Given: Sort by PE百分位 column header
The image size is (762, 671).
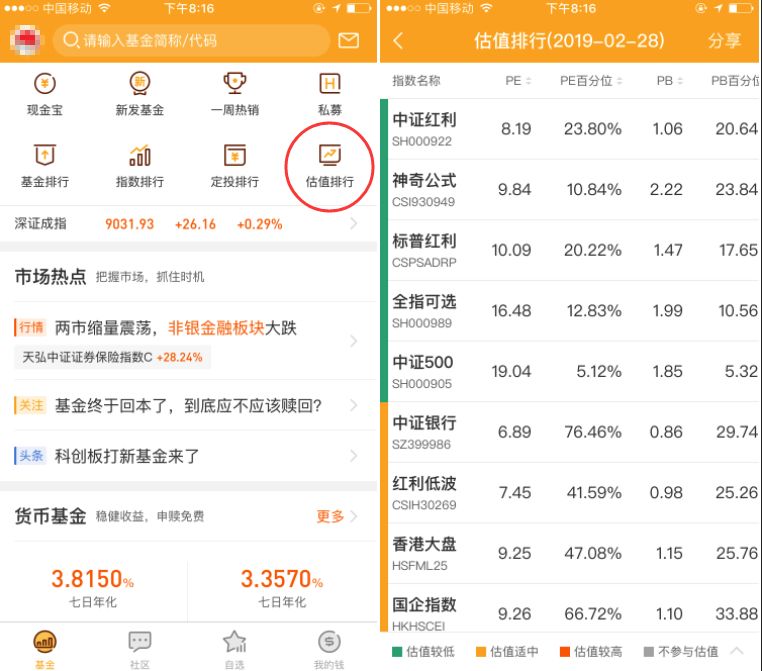Looking at the screenshot, I should pyautogui.click(x=591, y=81).
